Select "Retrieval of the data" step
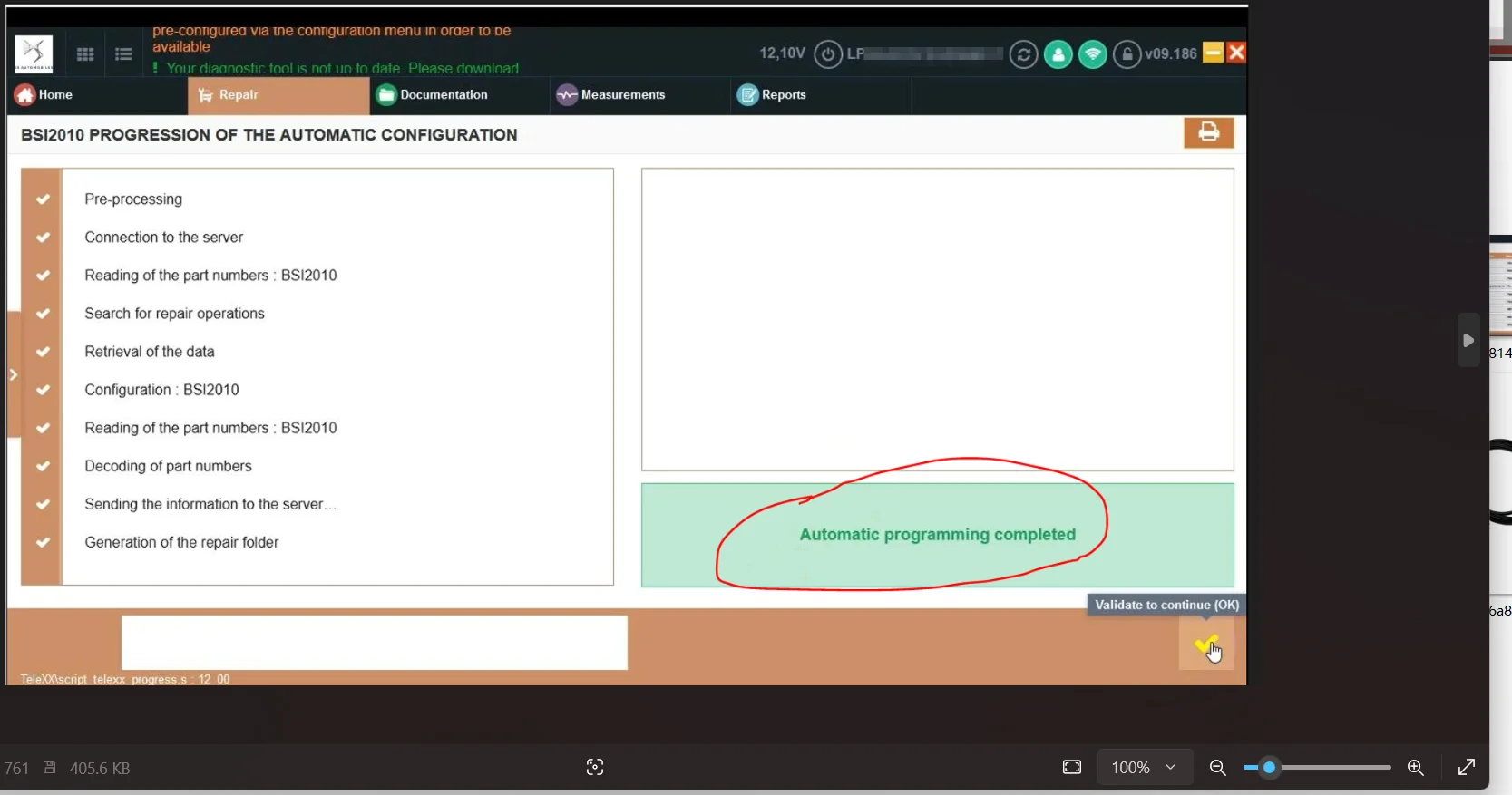 click(x=150, y=352)
